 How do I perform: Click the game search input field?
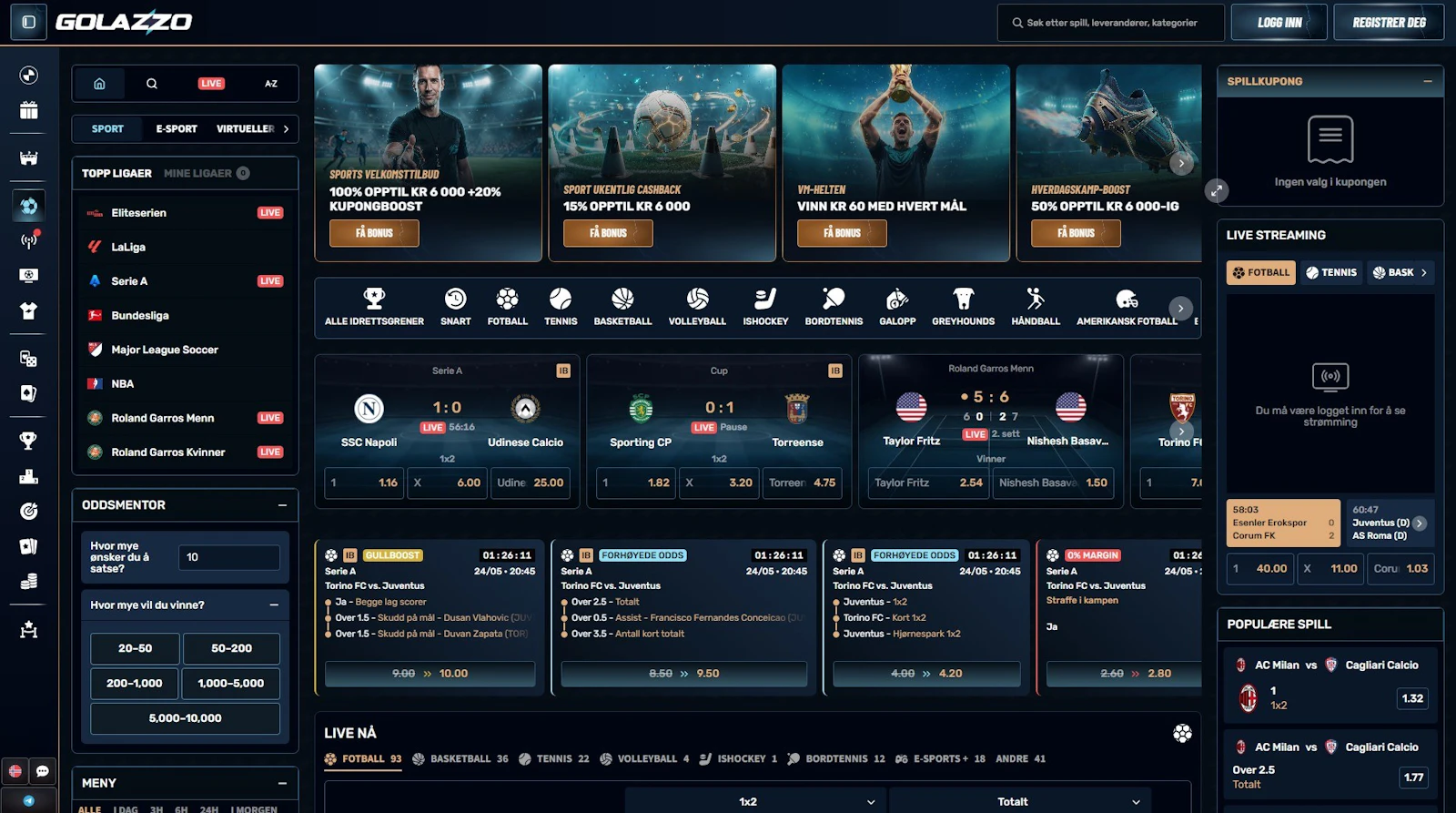point(1111,23)
